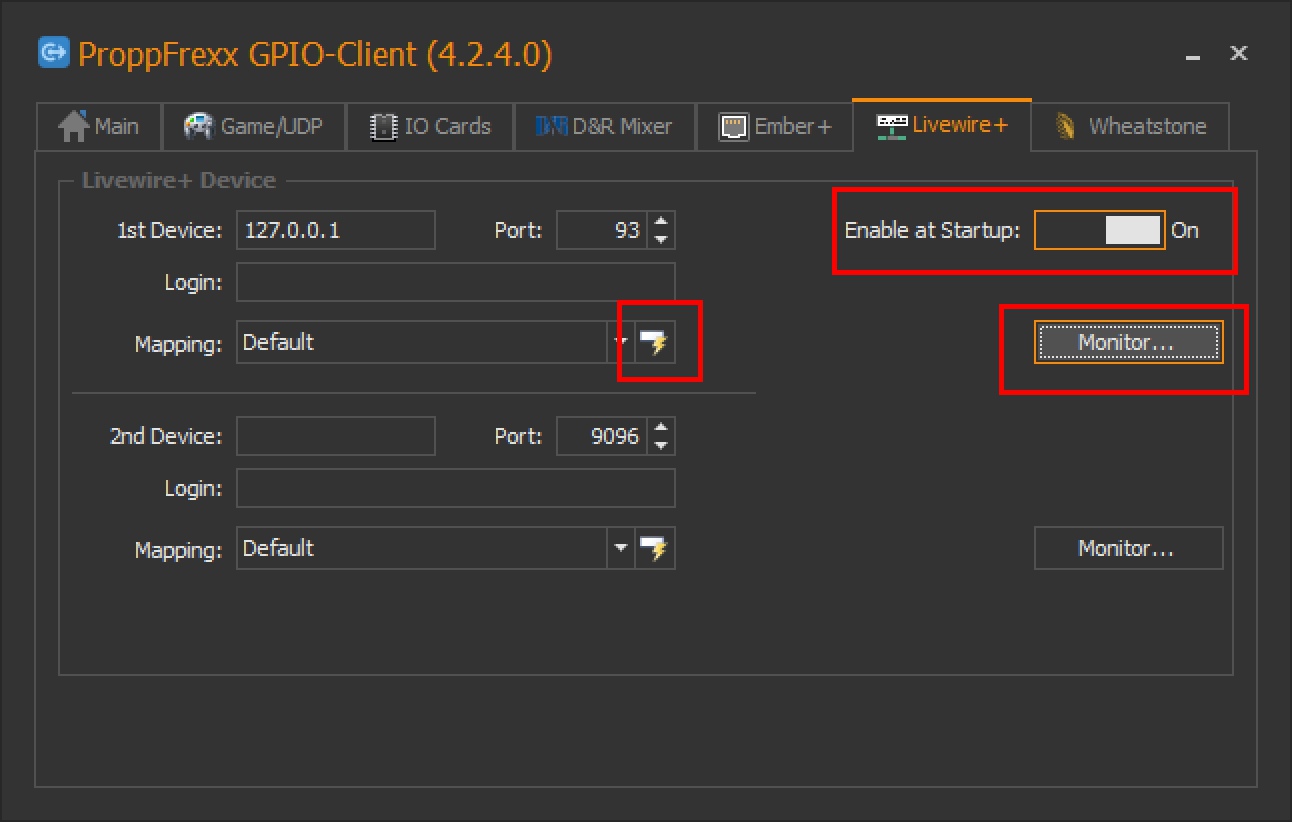The image size is (1292, 822).
Task: Click the PropFrexx app logo icon
Action: [x=53, y=52]
